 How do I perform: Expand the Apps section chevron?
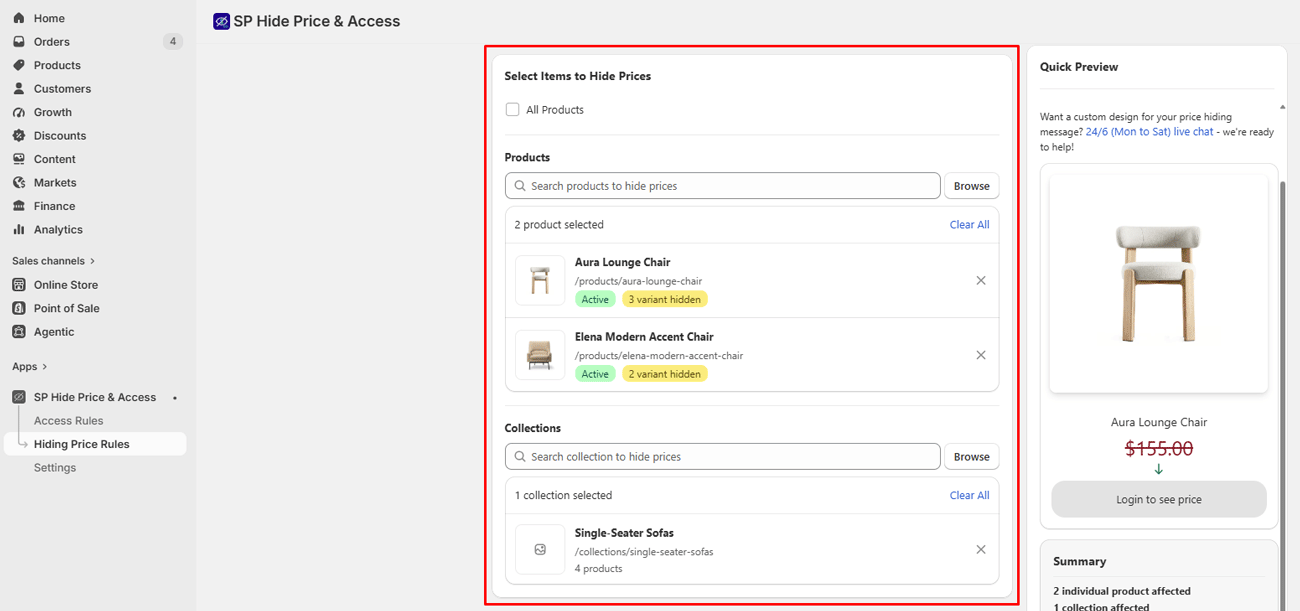[45, 367]
